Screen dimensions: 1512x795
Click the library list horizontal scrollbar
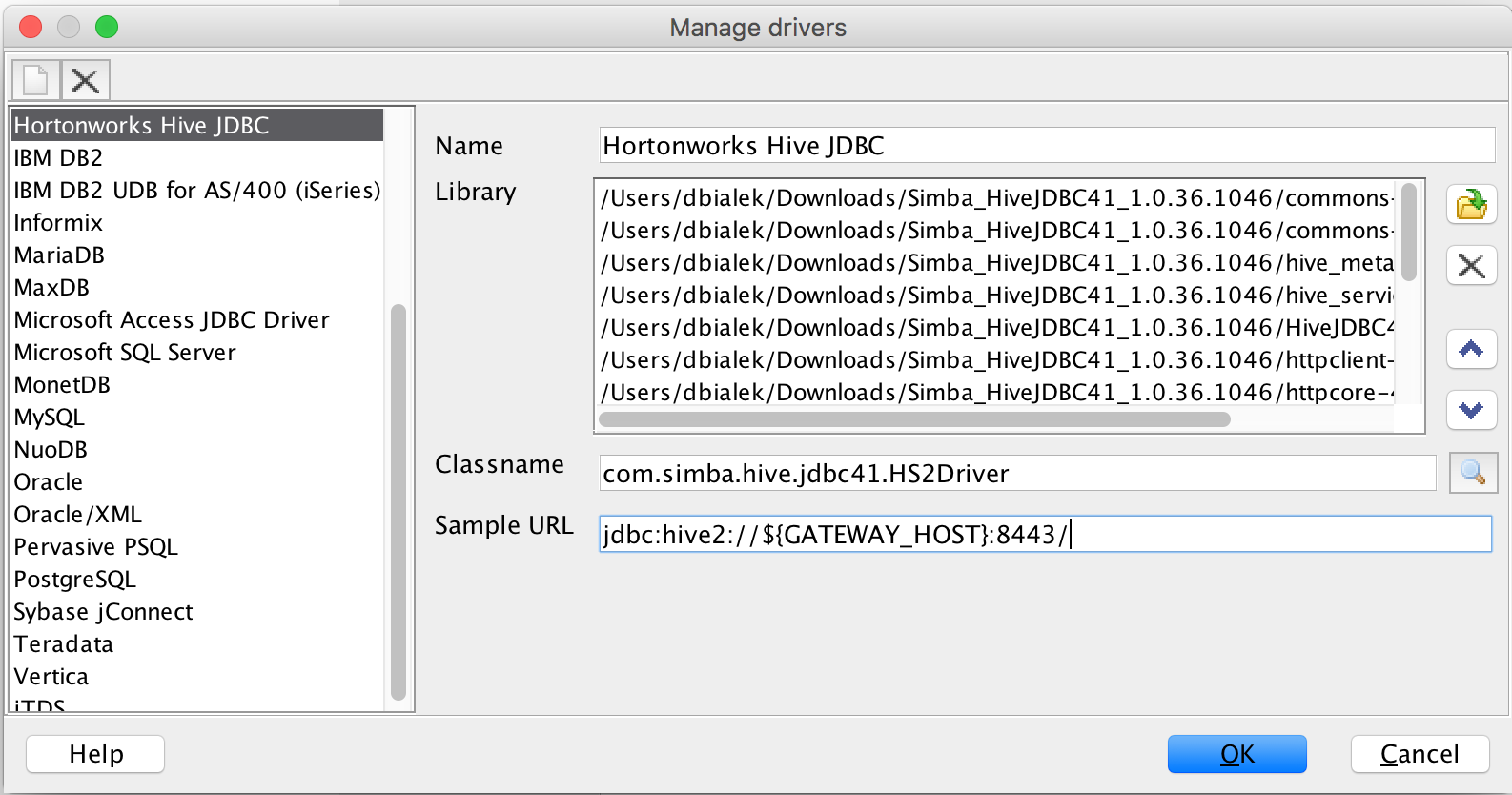coord(914,419)
